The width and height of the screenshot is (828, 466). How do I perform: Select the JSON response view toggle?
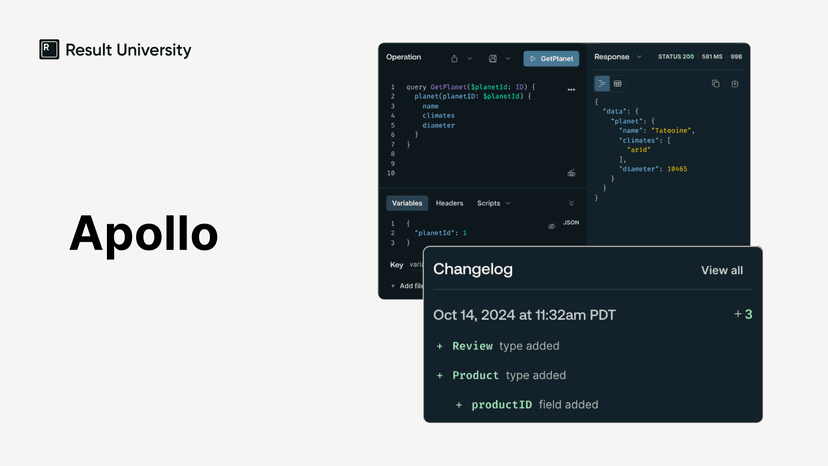pyautogui.click(x=602, y=84)
